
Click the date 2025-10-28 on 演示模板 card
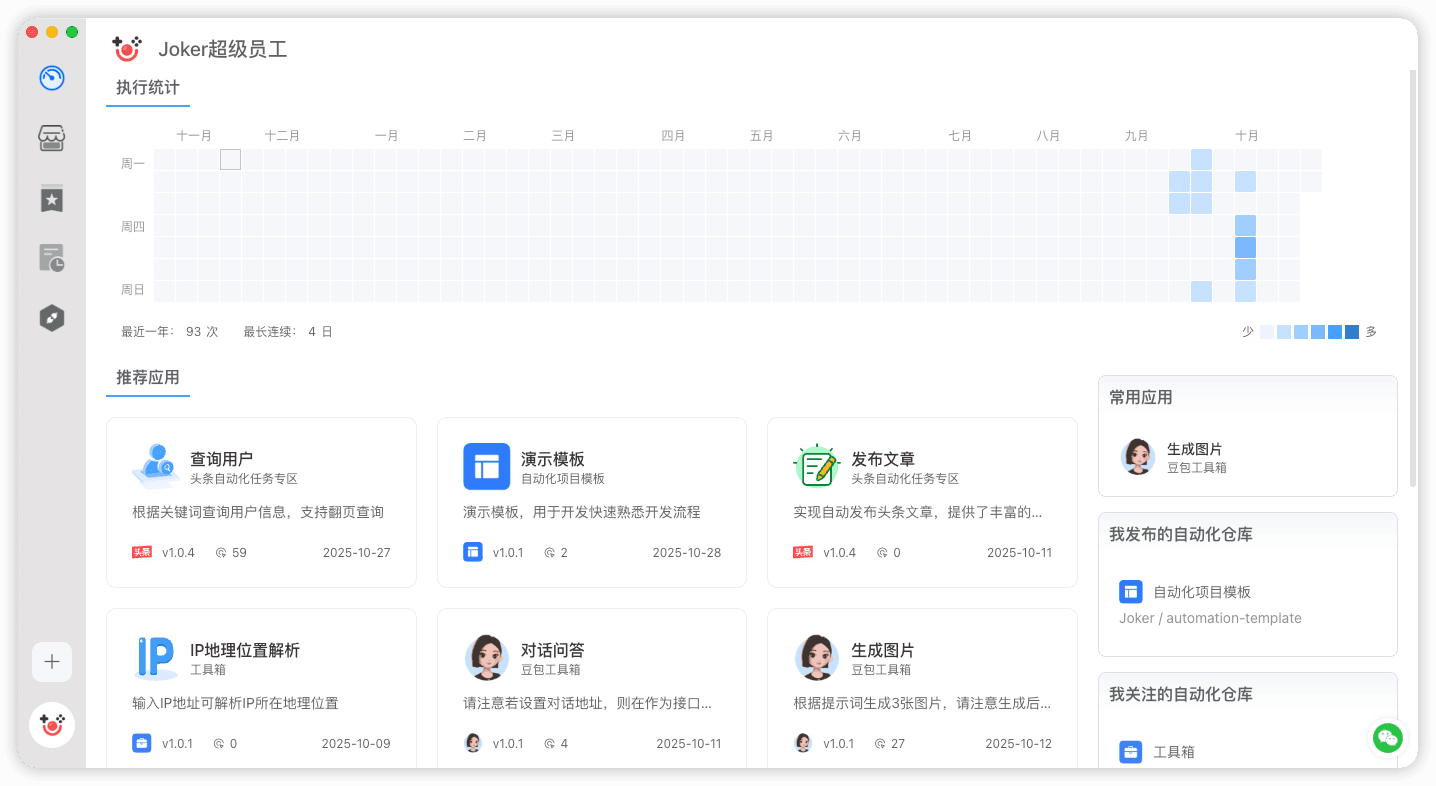coord(687,552)
